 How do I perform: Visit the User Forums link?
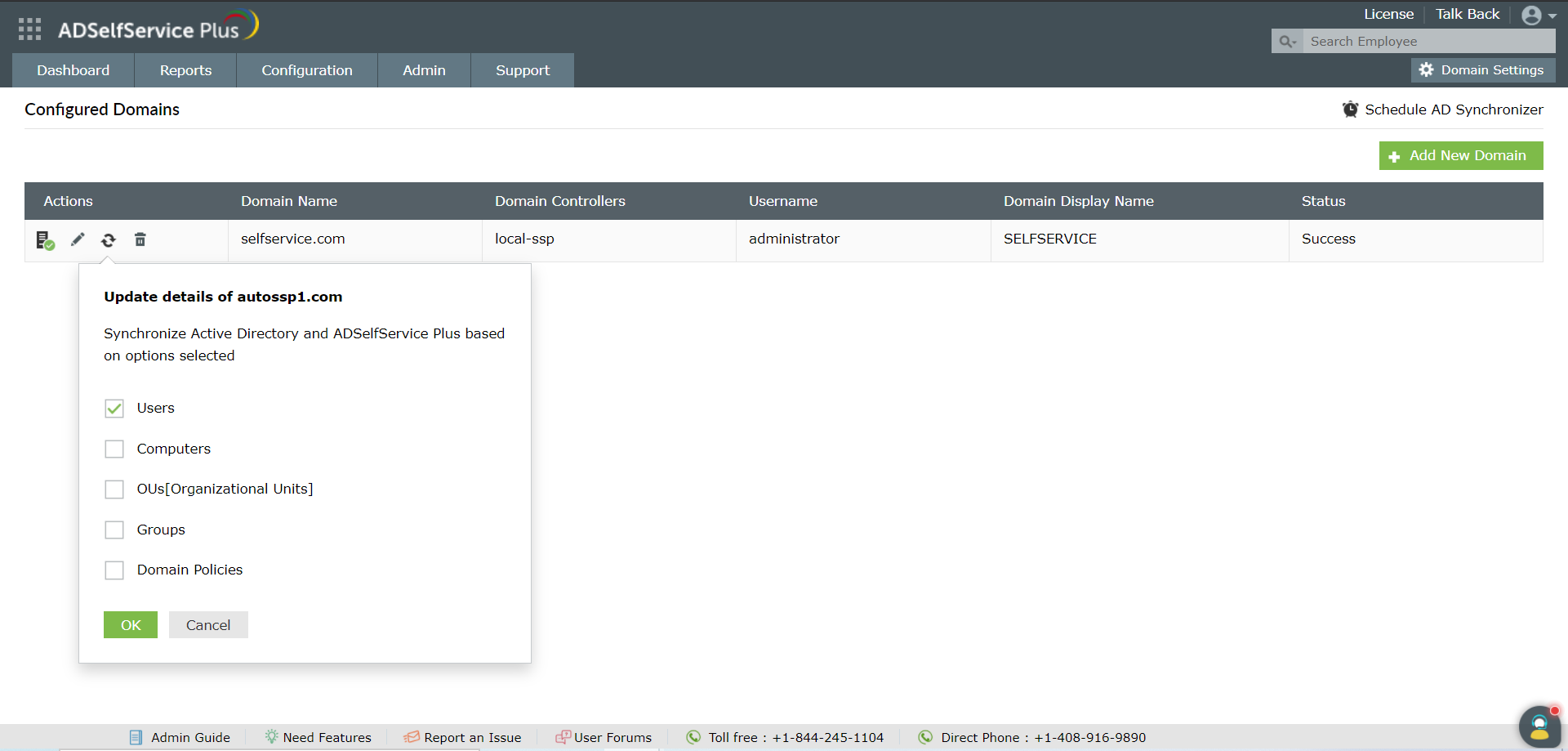pyautogui.click(x=612, y=737)
